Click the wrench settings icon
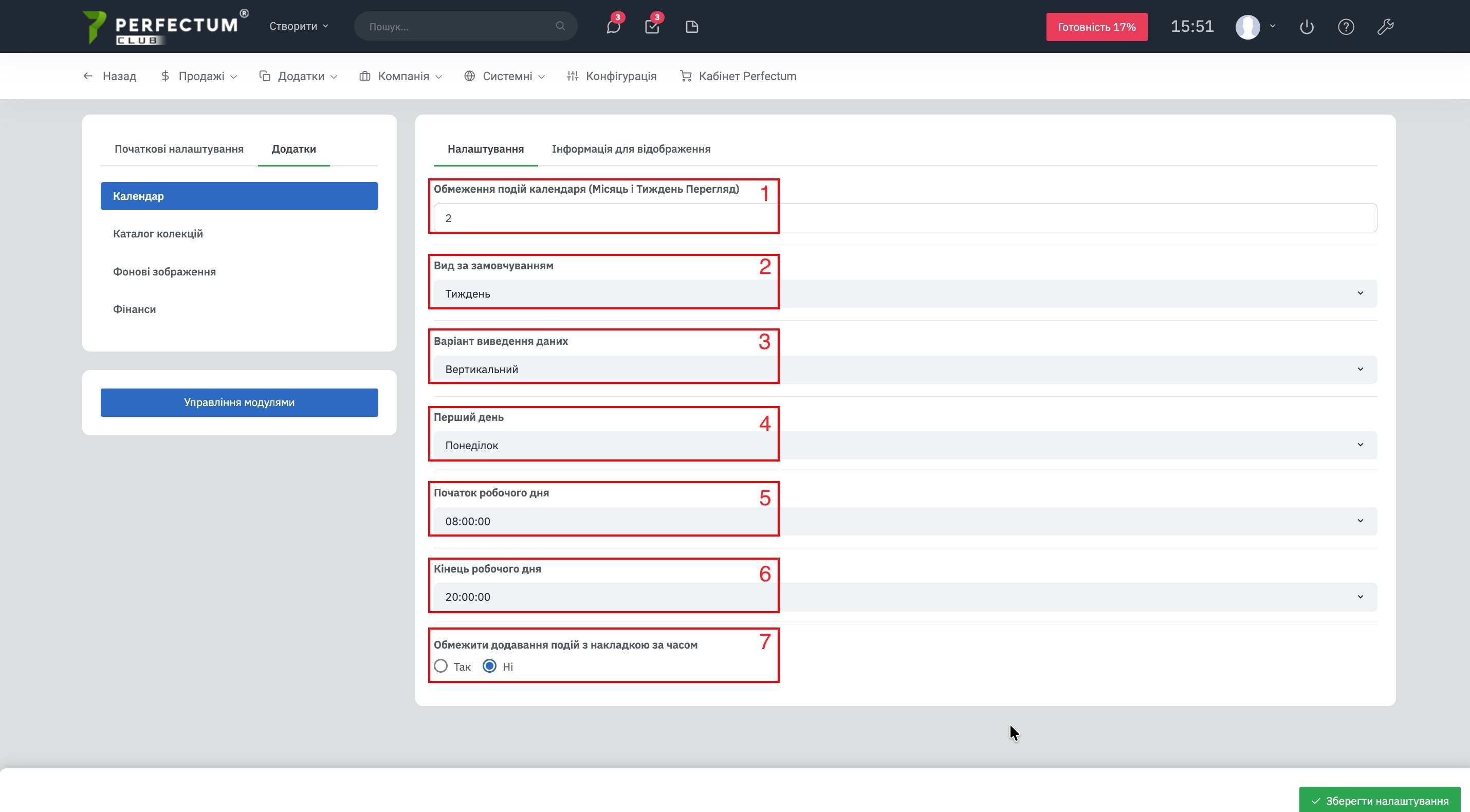 1385,27
